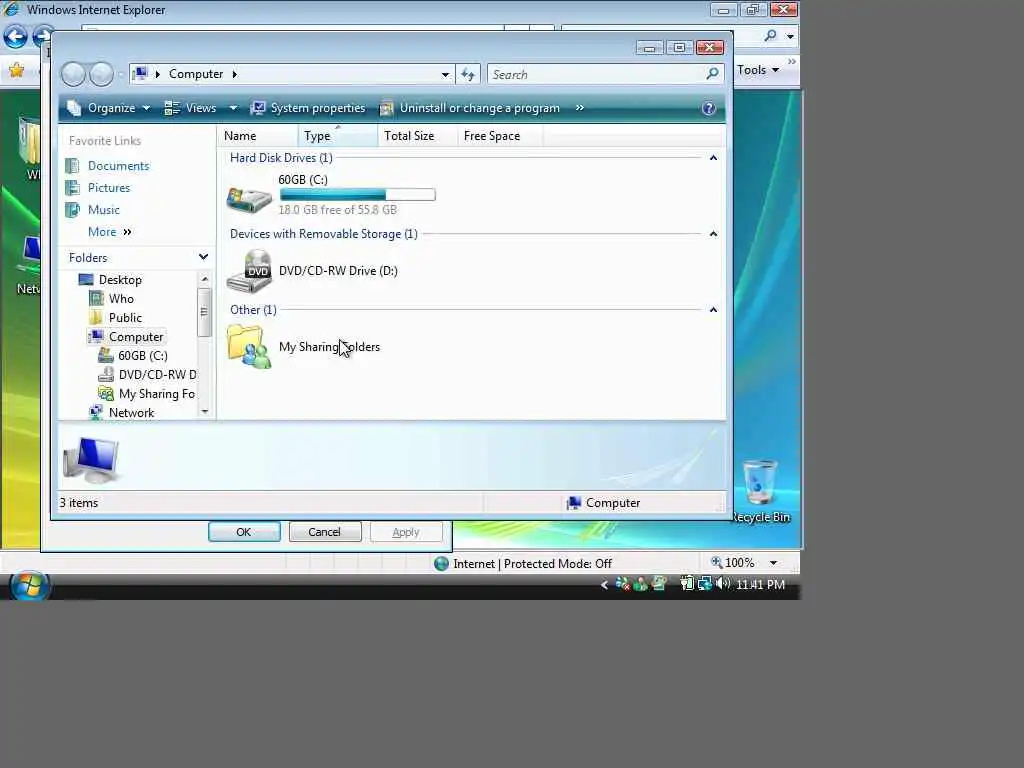Screen dimensions: 1024x768
Task: Open the Views dropdown arrow
Action: [233, 108]
